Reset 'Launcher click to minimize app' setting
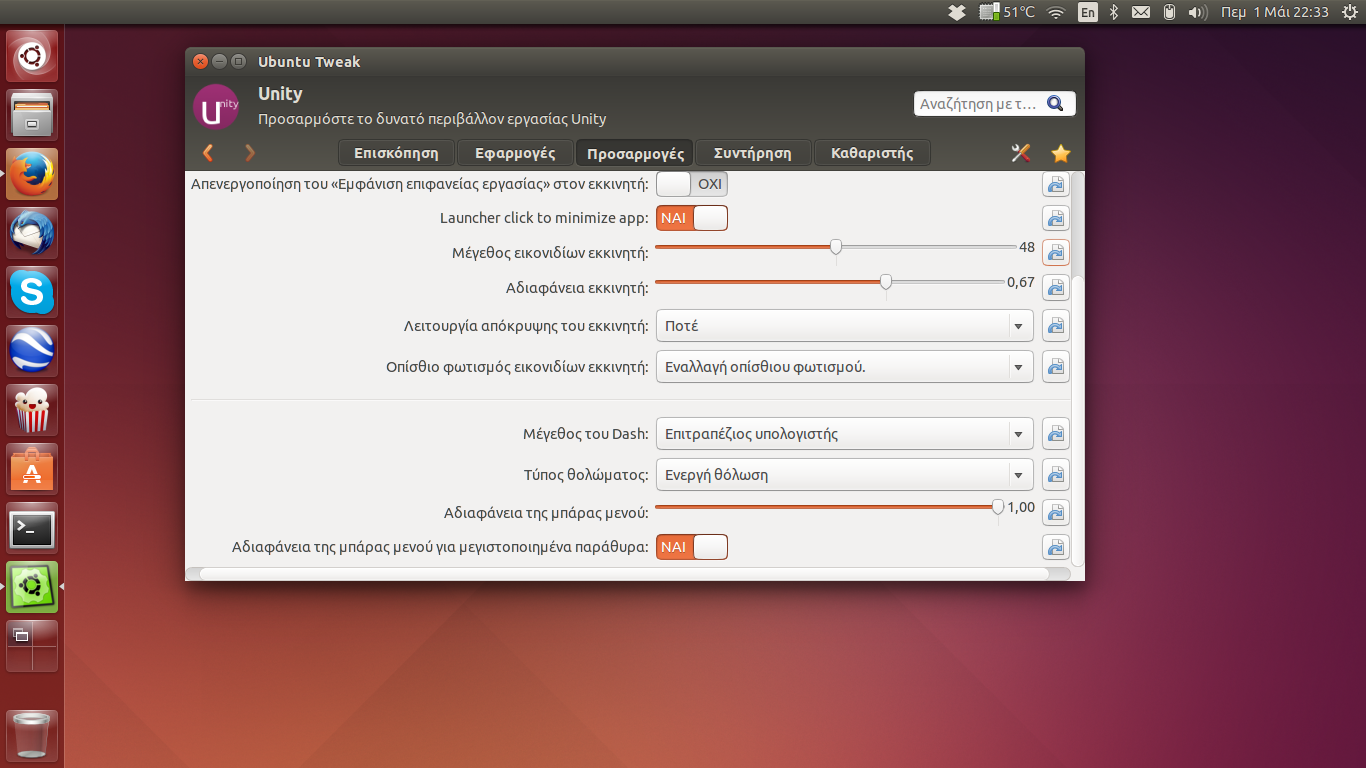This screenshot has width=1366, height=768. tap(1056, 219)
